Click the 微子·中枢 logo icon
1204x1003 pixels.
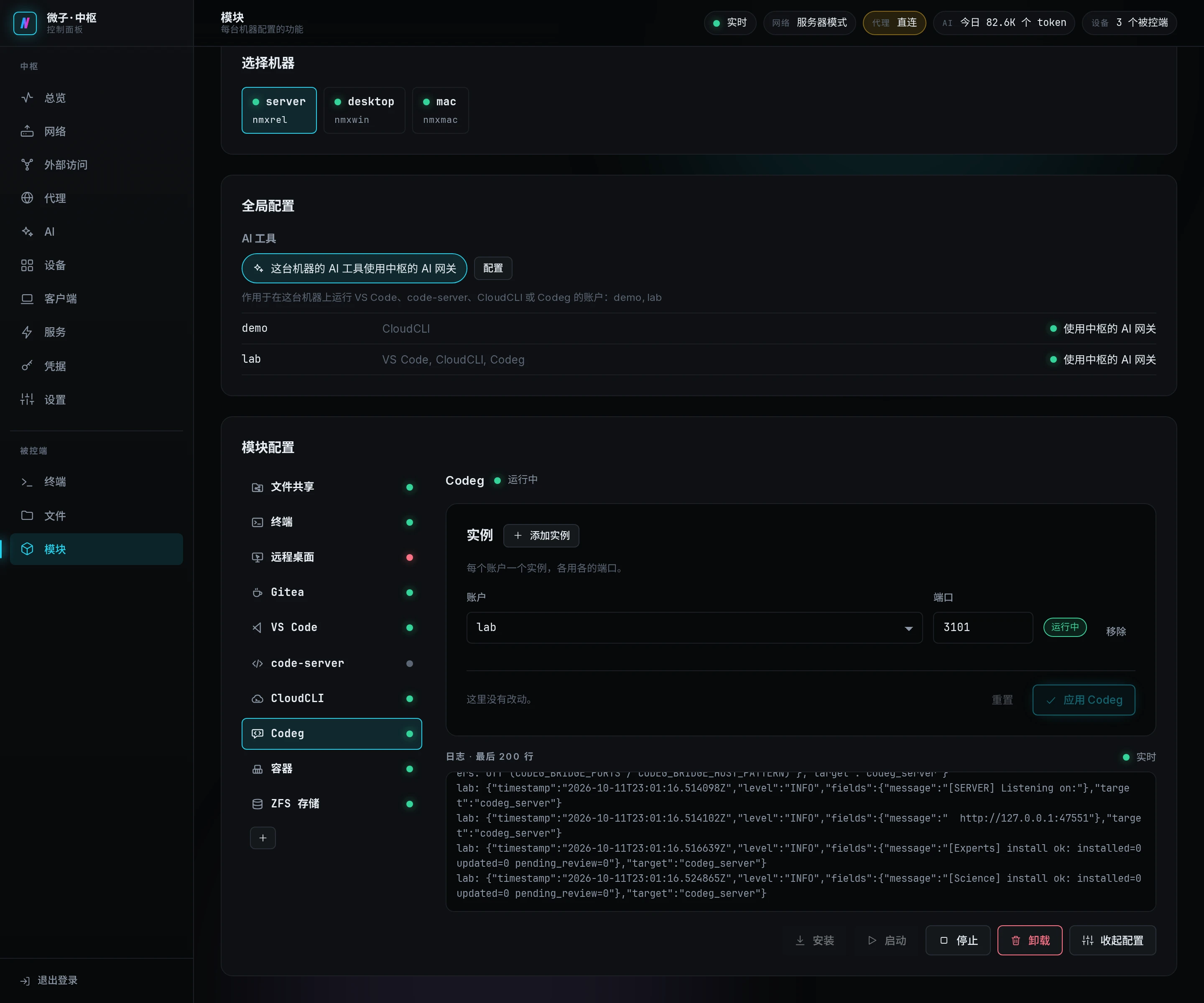pyautogui.click(x=25, y=23)
